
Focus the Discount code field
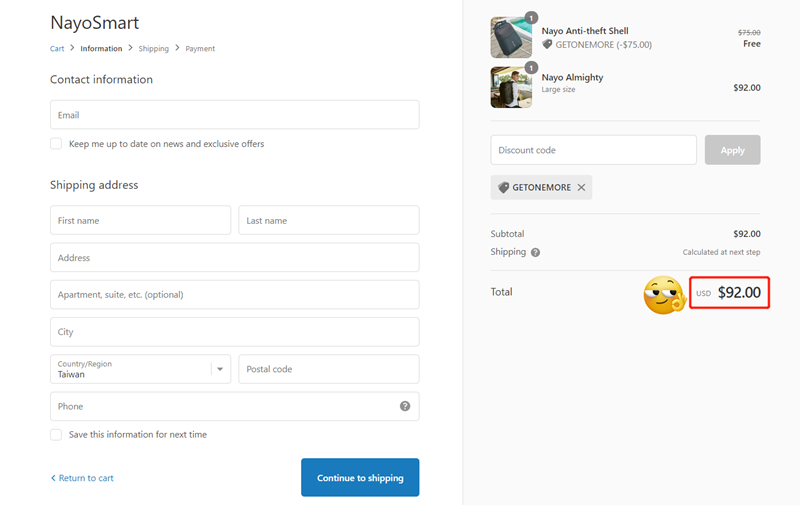click(593, 150)
